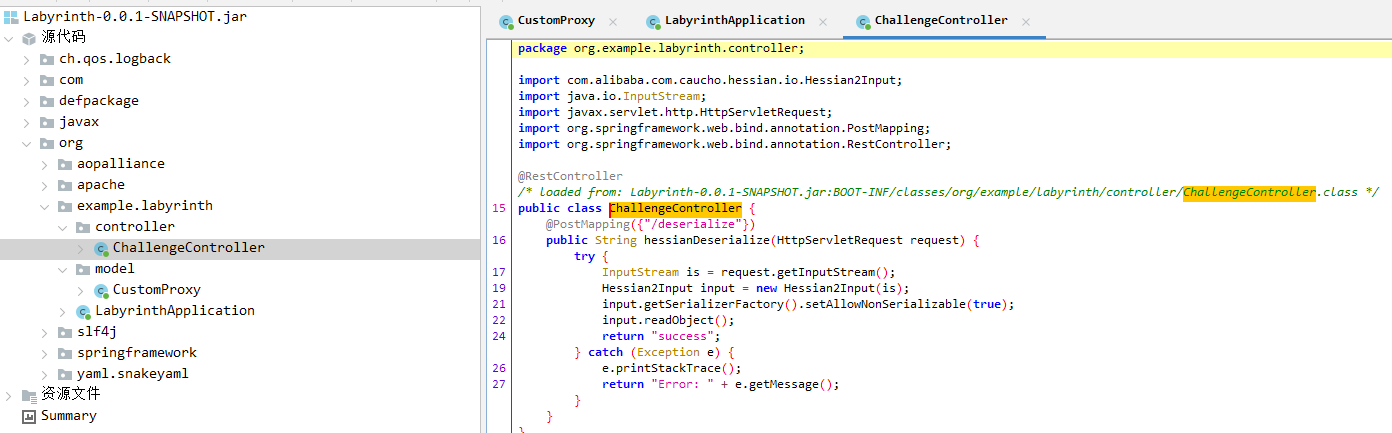Screen dimensions: 1392x433
Task: Click the yaml.snakeyaml package folder icon
Action: click(x=65, y=374)
